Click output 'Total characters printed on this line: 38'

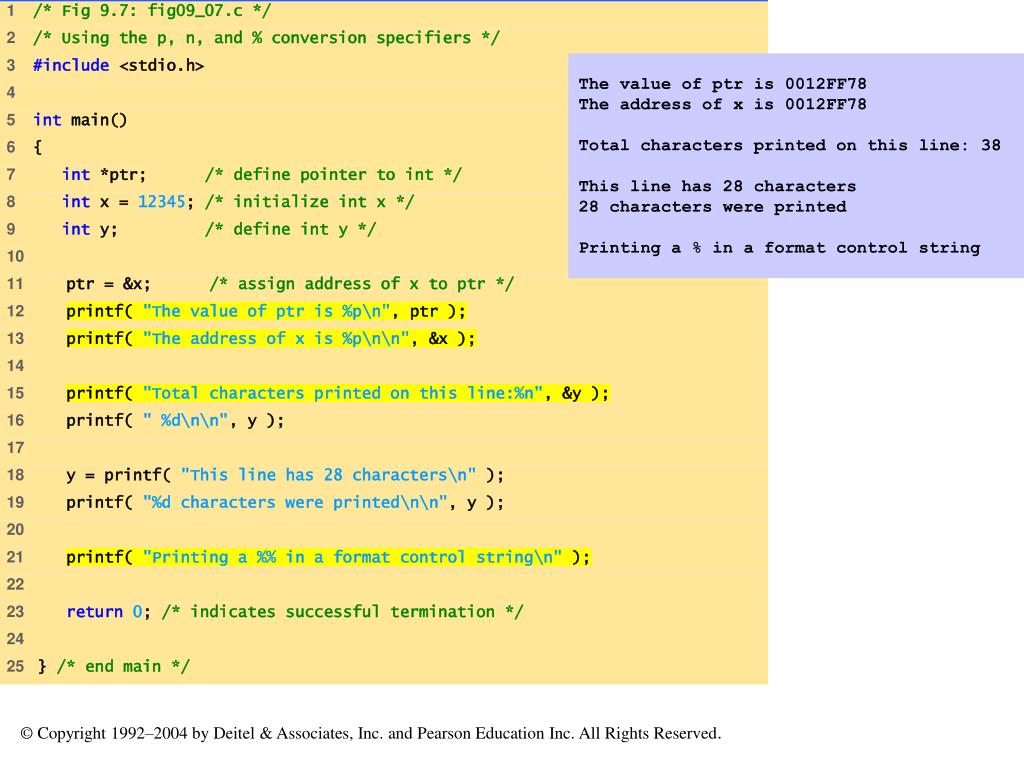coord(790,146)
